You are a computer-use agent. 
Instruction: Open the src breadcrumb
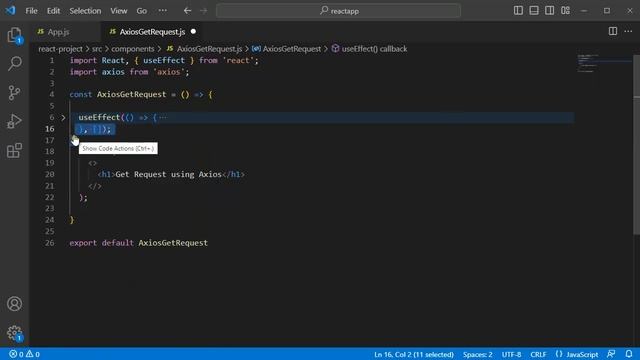point(97,49)
